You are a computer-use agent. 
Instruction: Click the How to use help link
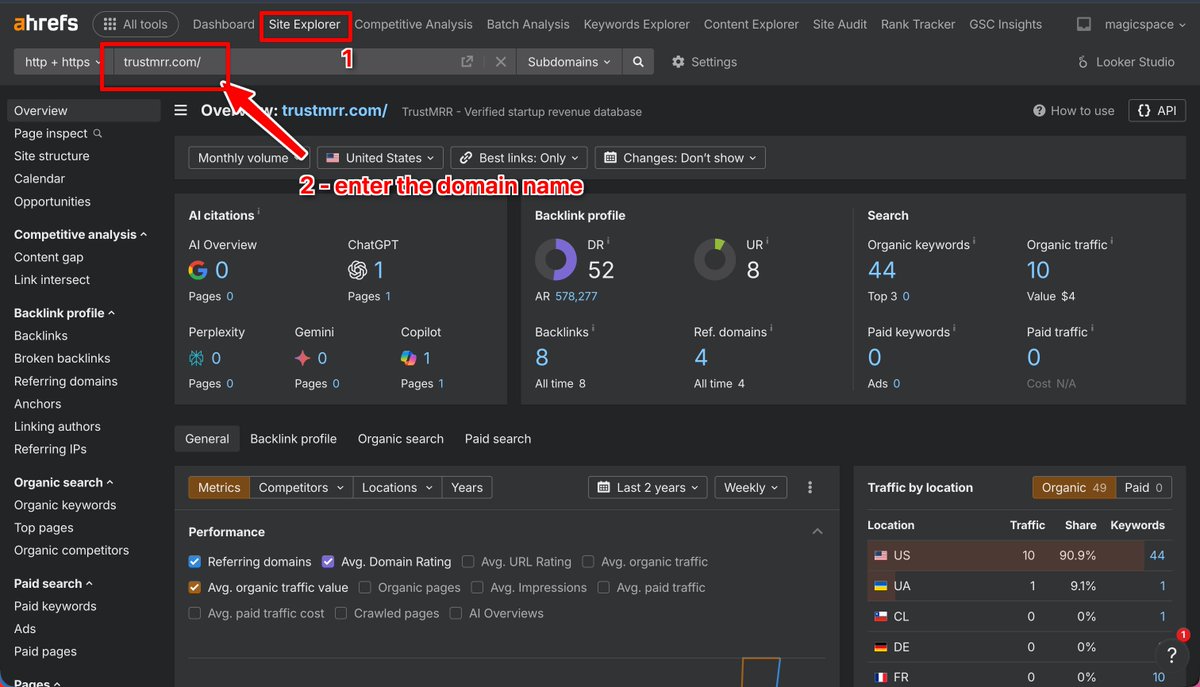(1074, 111)
